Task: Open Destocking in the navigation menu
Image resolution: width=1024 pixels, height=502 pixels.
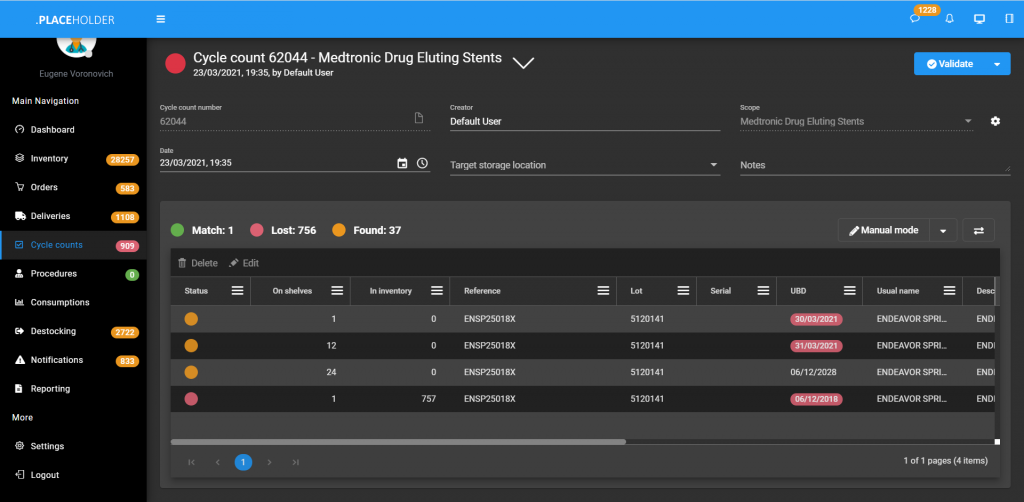Action: pyautogui.click(x=53, y=331)
